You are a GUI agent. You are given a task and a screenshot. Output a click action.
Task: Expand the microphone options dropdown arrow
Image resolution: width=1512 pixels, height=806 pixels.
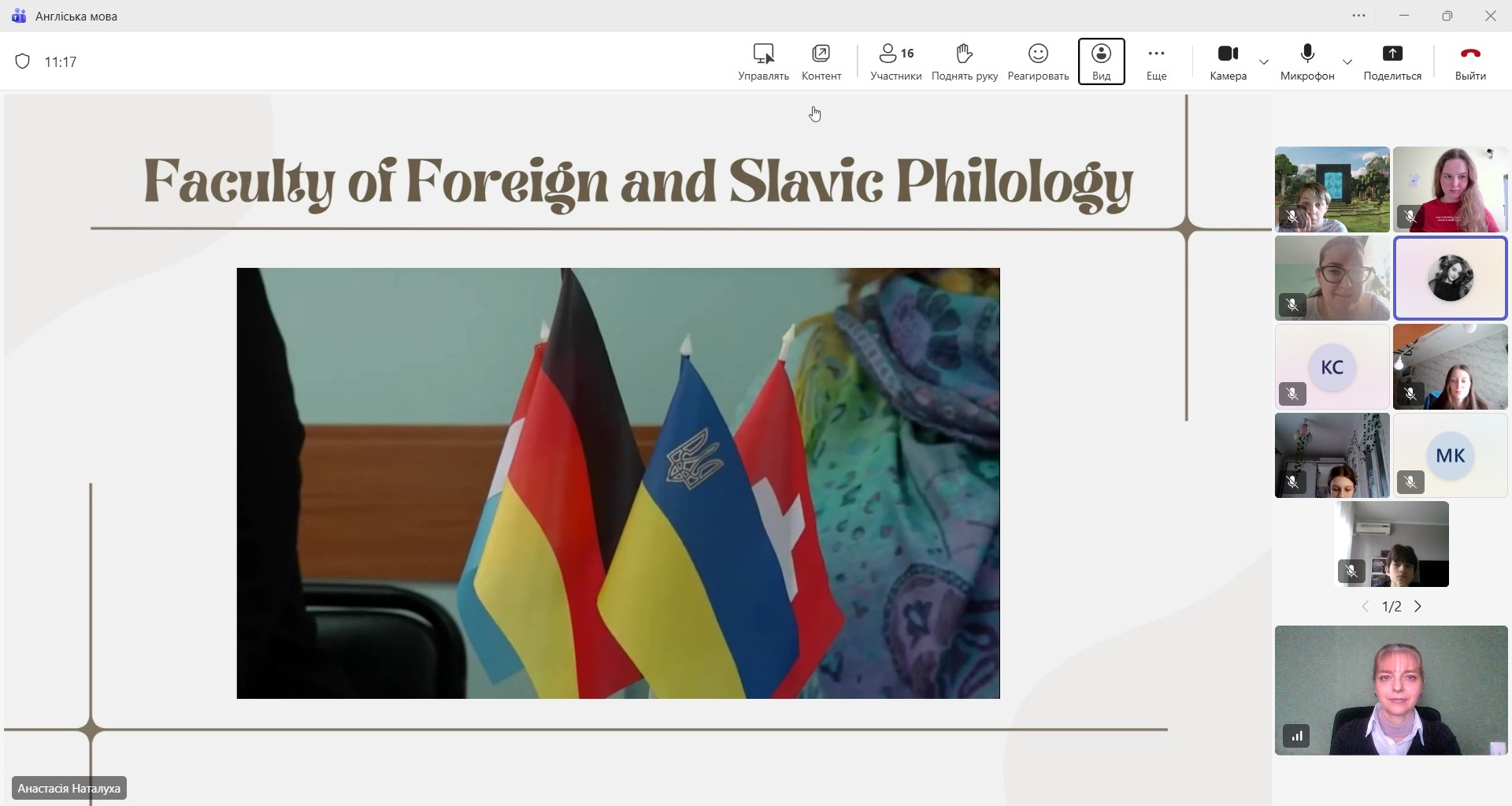click(1347, 61)
